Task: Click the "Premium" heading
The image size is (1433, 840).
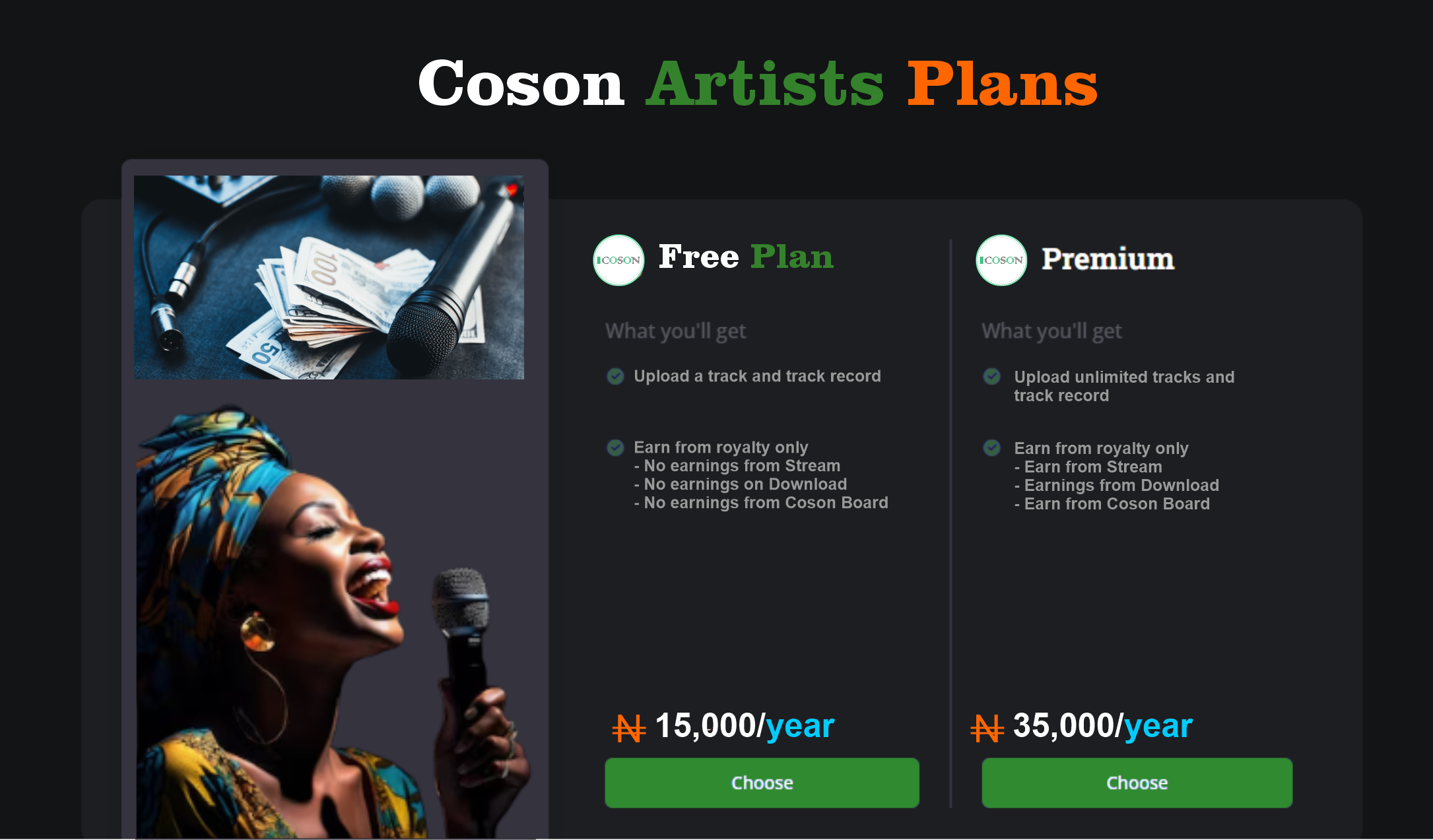Action: tap(1108, 259)
